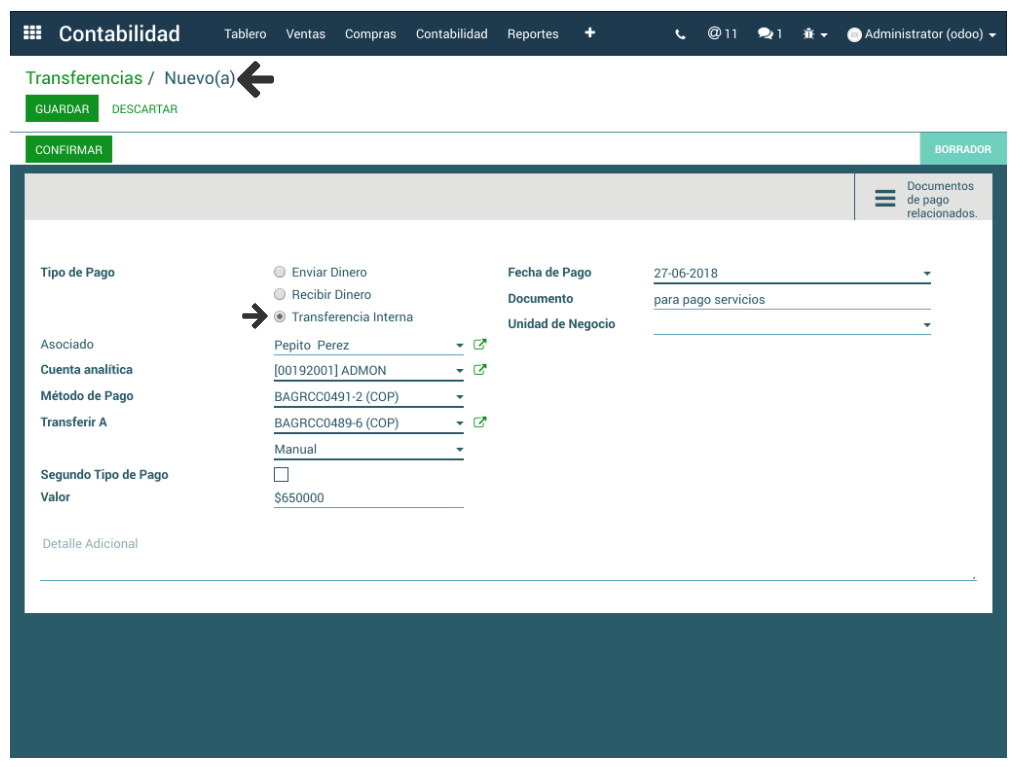Open the chat conversations icon
1023x767 pixels.
click(x=769, y=34)
